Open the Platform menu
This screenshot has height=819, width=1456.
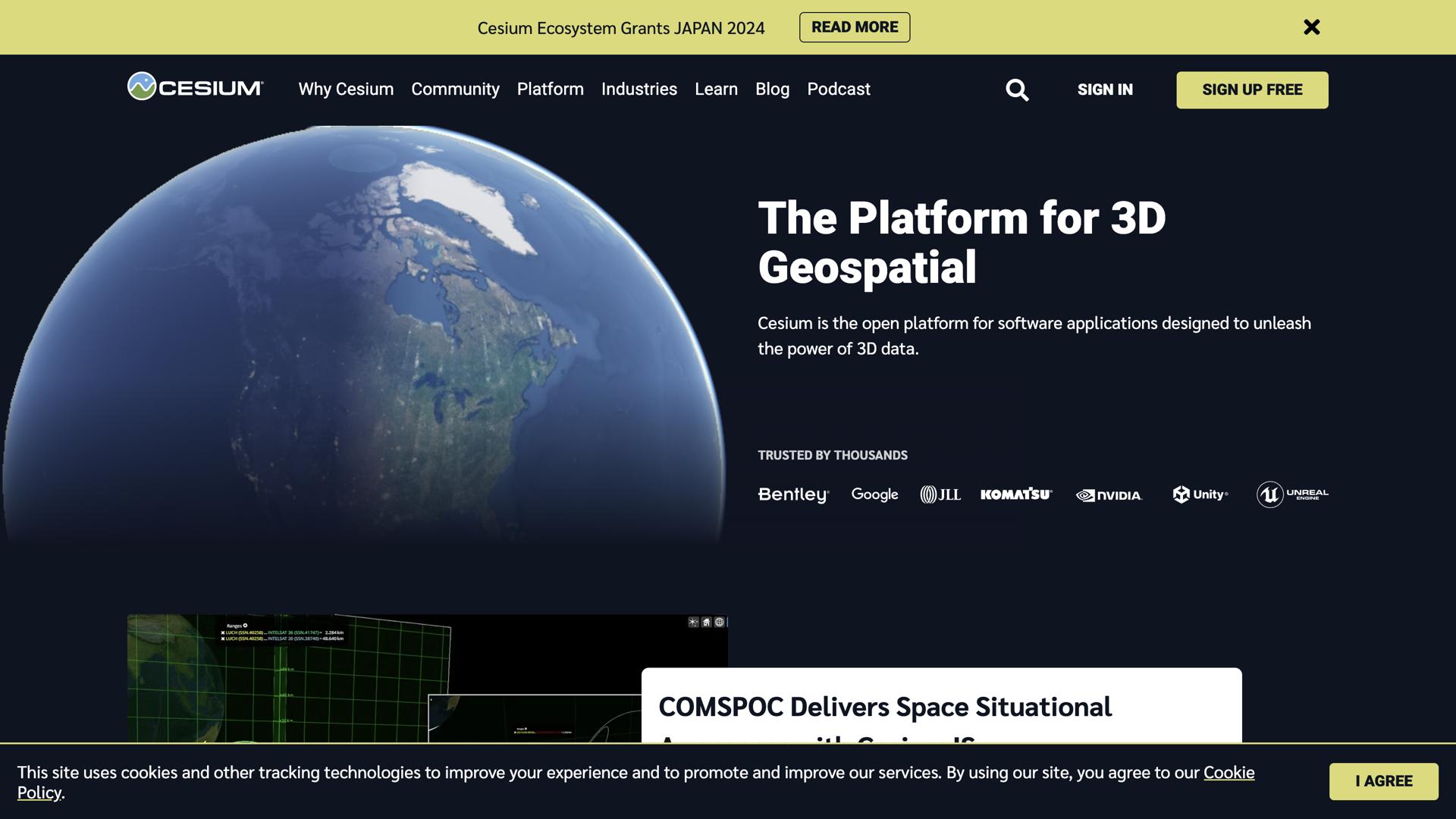coord(550,89)
